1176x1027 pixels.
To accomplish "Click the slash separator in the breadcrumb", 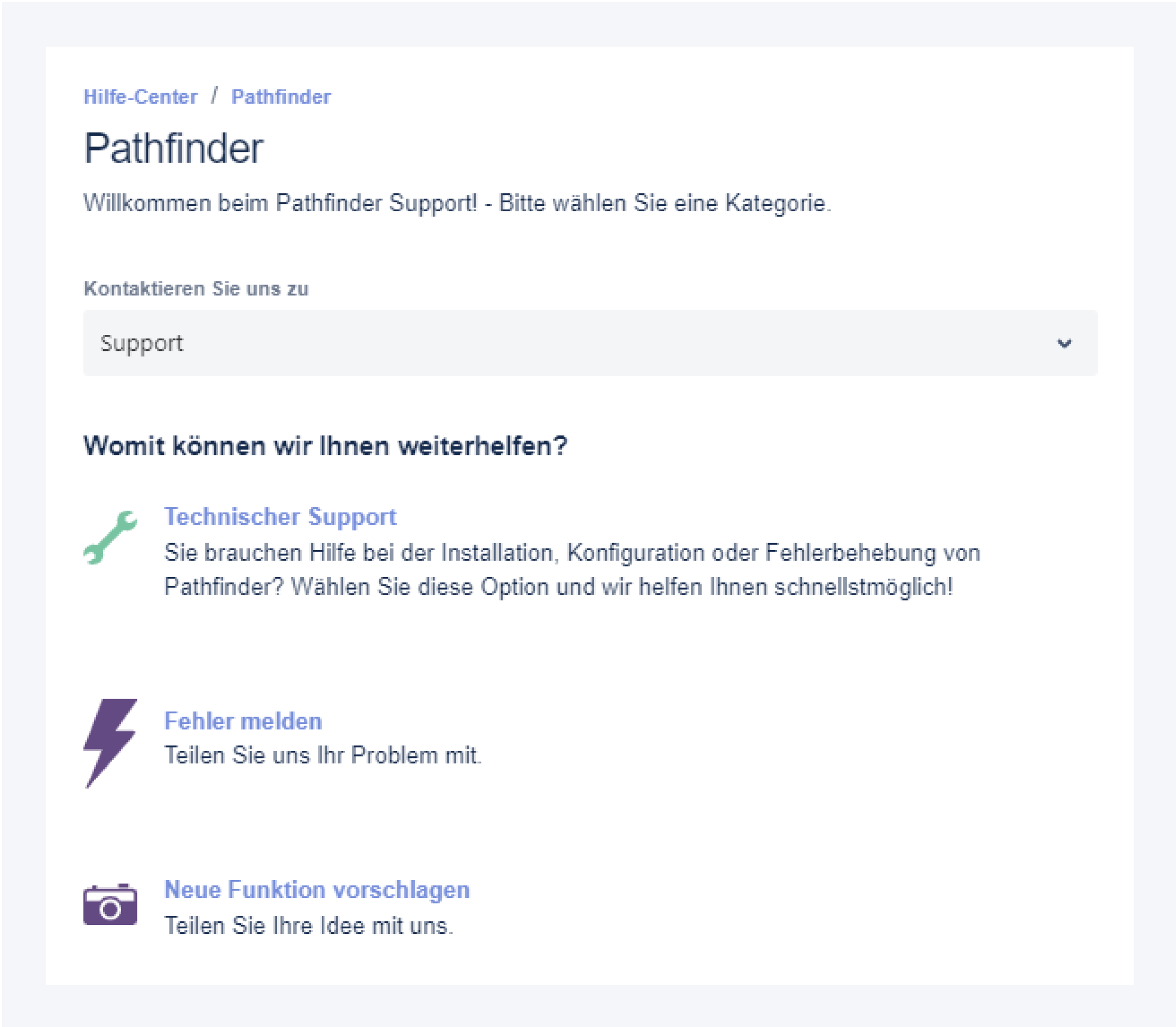I will point(214,96).
